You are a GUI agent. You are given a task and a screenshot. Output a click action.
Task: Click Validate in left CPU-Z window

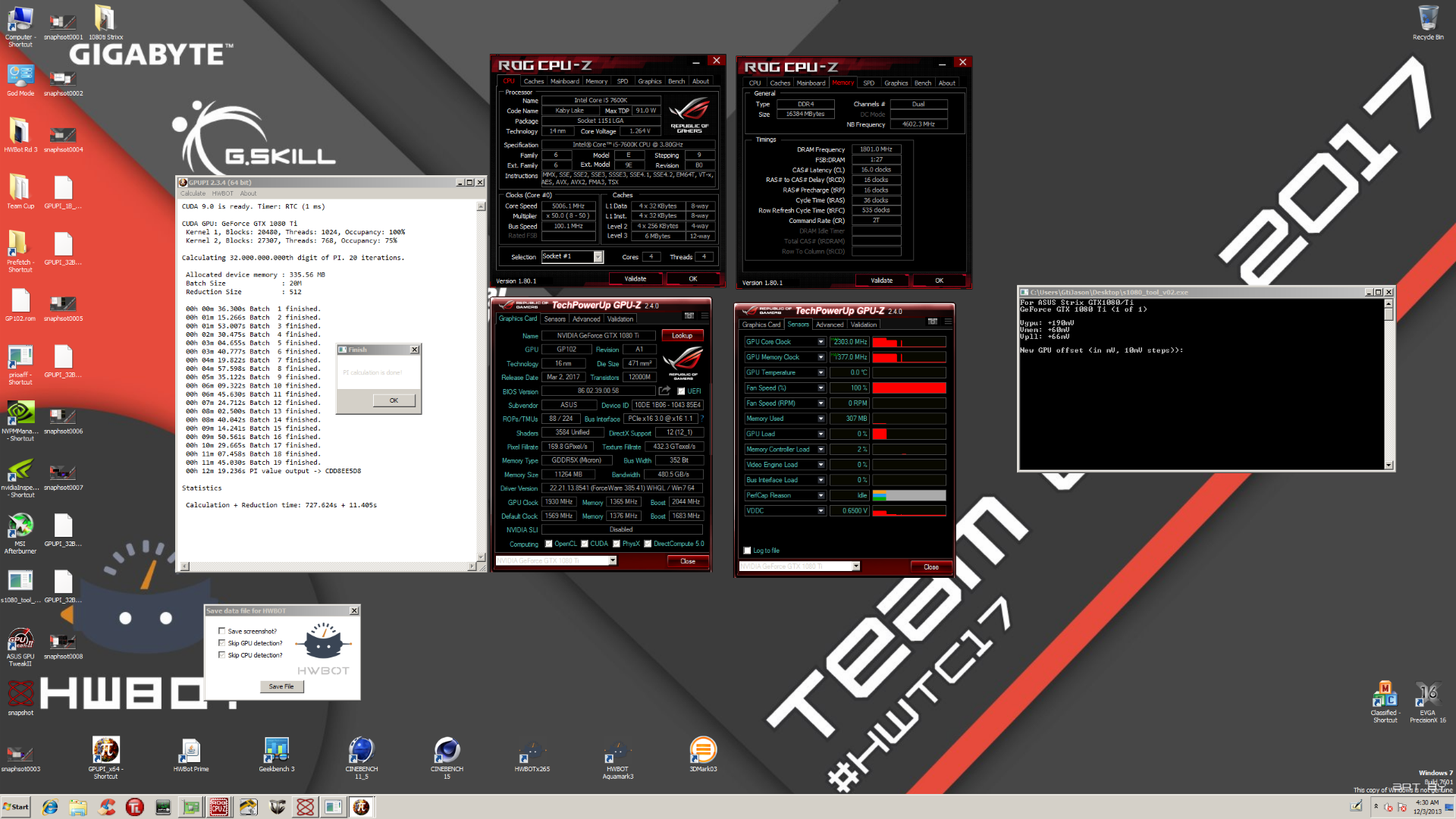635,279
